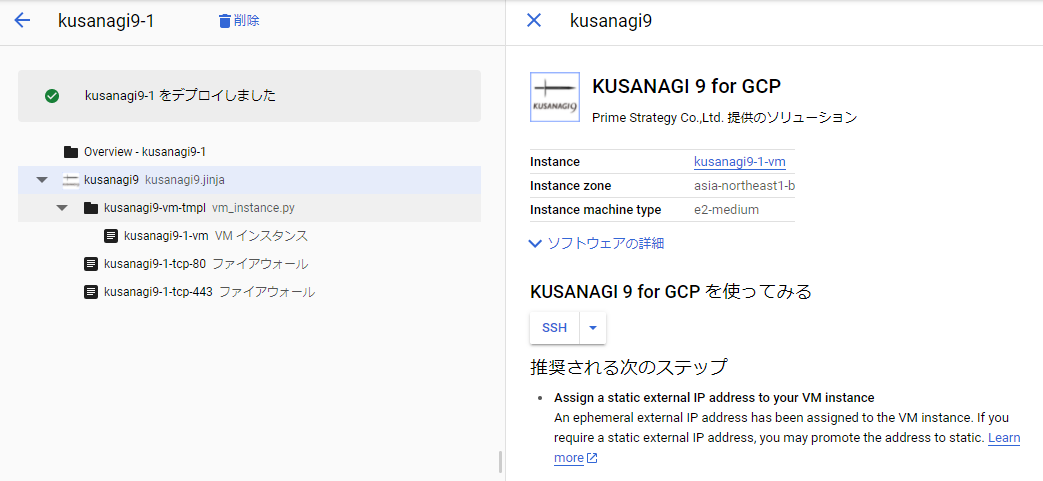Close the kusanagi9 details panel
The width and height of the screenshot is (1043, 481).
pos(533,21)
